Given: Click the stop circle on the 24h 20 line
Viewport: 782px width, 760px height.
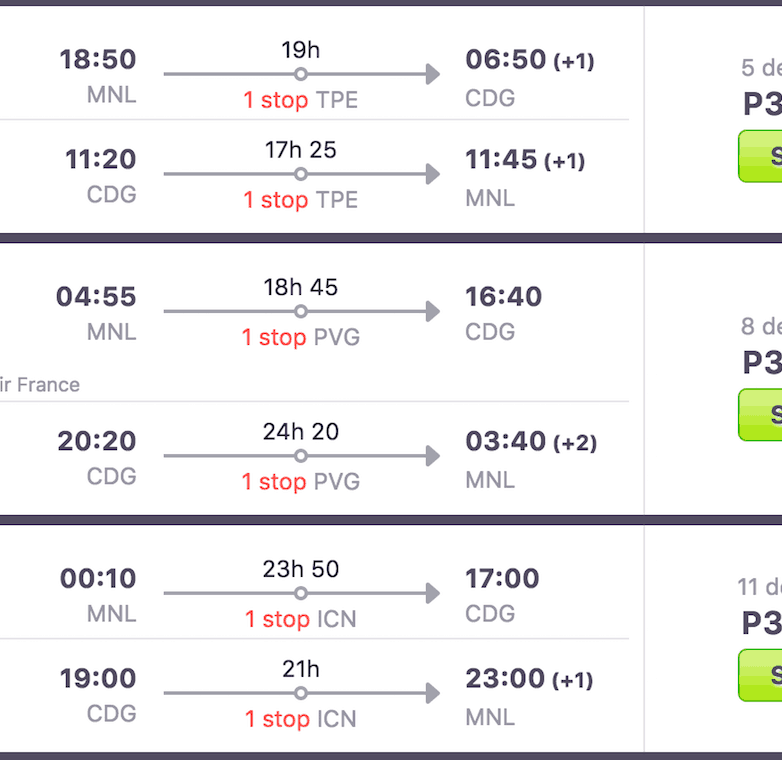Looking at the screenshot, I should [x=300, y=456].
